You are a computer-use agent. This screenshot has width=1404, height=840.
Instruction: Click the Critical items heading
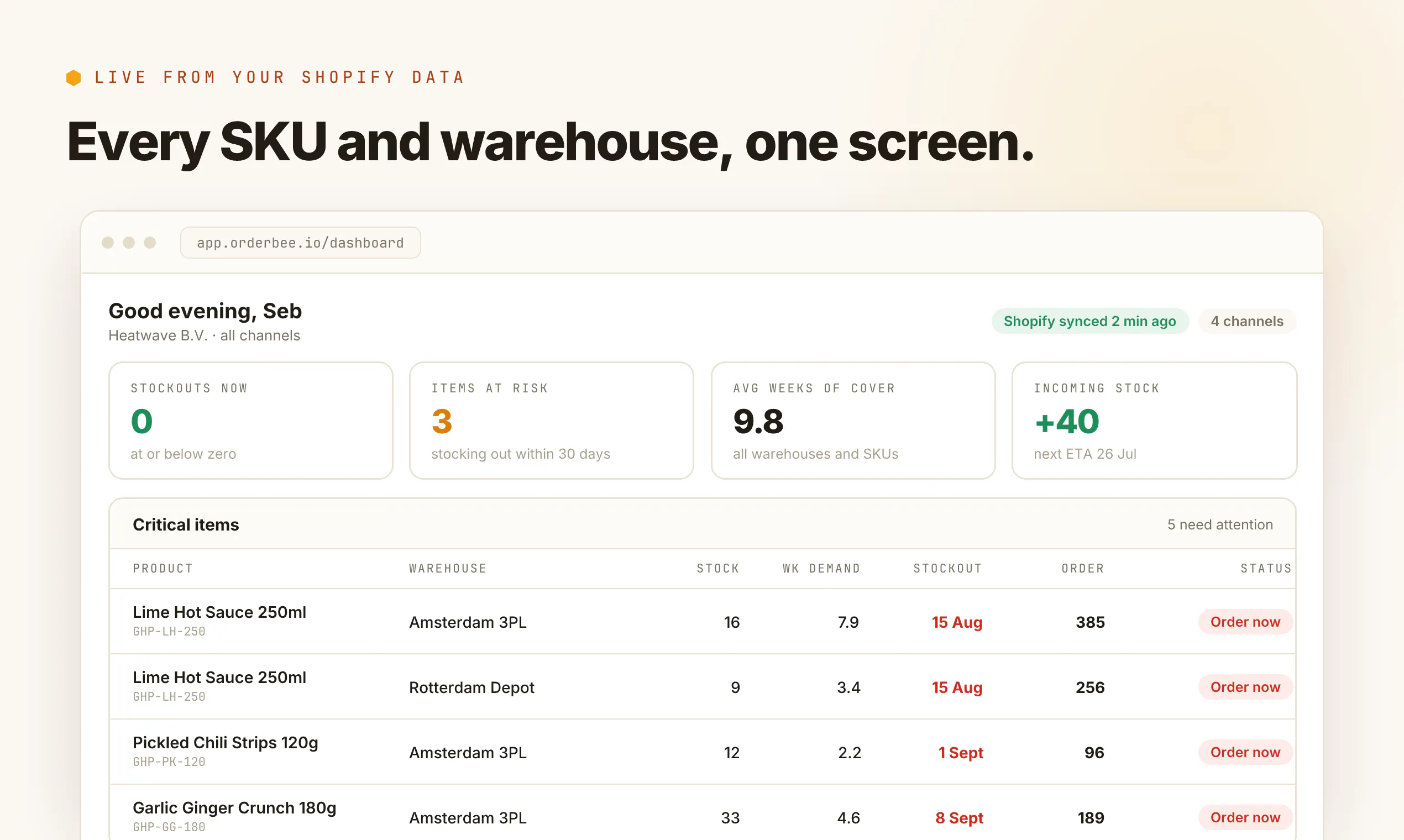tap(186, 524)
